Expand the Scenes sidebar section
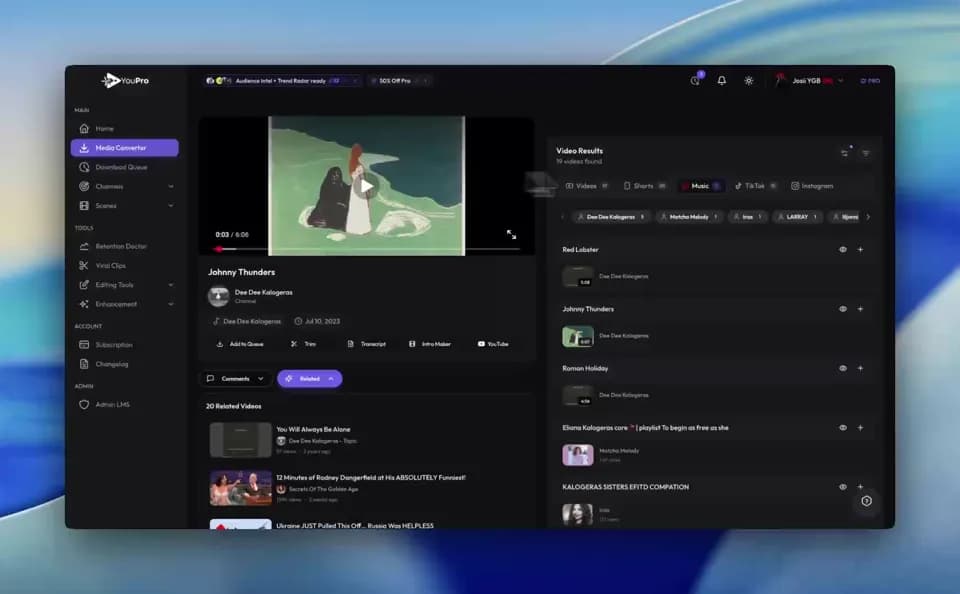The image size is (960, 594). pos(124,206)
